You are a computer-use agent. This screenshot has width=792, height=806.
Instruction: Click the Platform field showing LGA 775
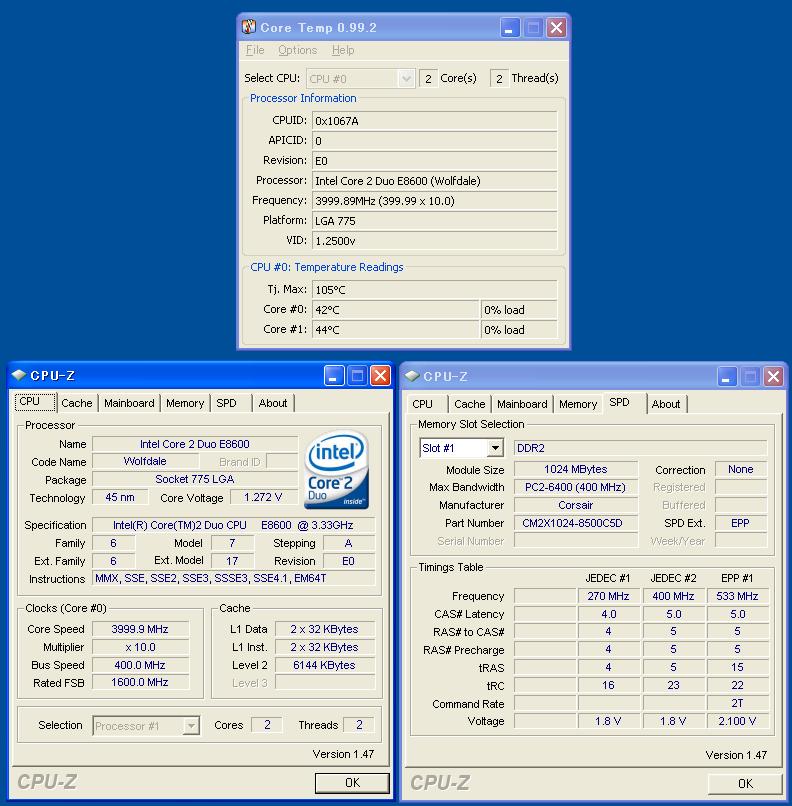[x=435, y=221]
